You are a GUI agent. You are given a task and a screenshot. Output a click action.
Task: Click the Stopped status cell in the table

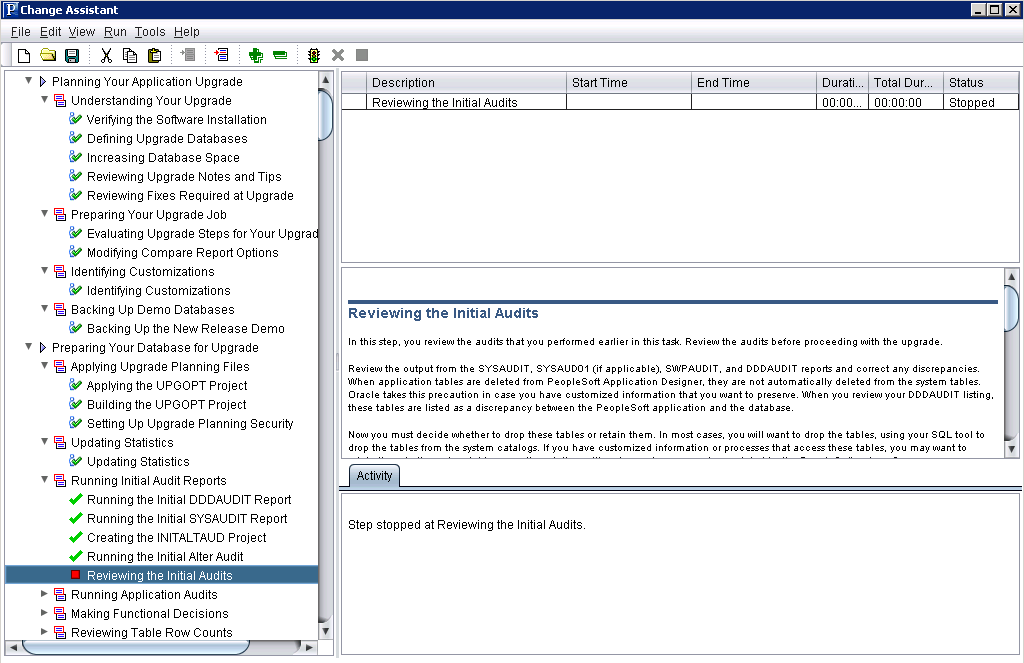(x=981, y=102)
